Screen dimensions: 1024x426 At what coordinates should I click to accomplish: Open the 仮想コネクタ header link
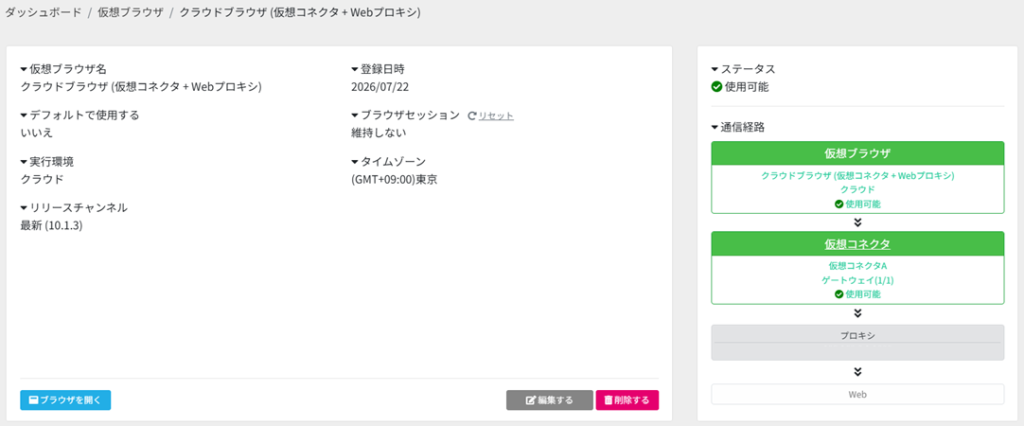pos(857,244)
